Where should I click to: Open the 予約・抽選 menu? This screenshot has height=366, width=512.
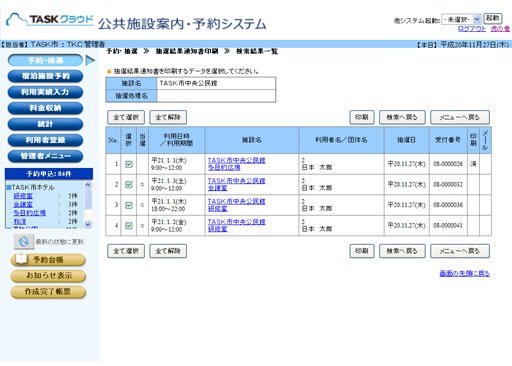45,60
